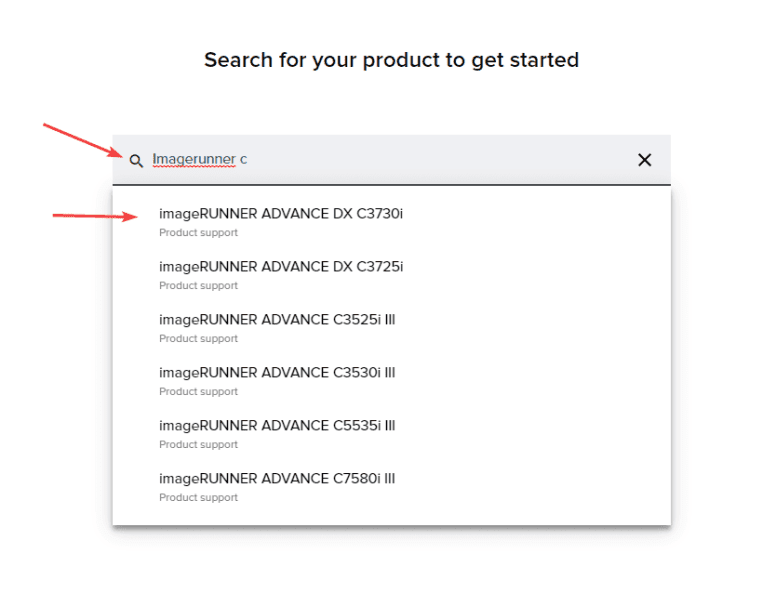Click the empty area of the search field
This screenshot has width=776, height=593.
point(440,160)
